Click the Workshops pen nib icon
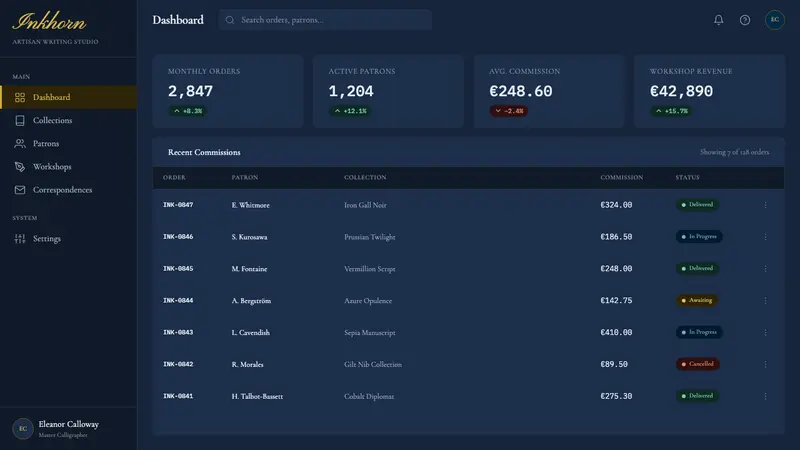The height and width of the screenshot is (450, 800). [20, 167]
